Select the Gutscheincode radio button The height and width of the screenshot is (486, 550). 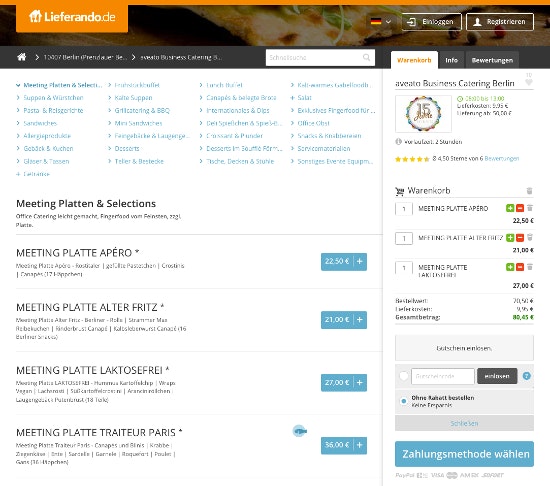click(404, 376)
